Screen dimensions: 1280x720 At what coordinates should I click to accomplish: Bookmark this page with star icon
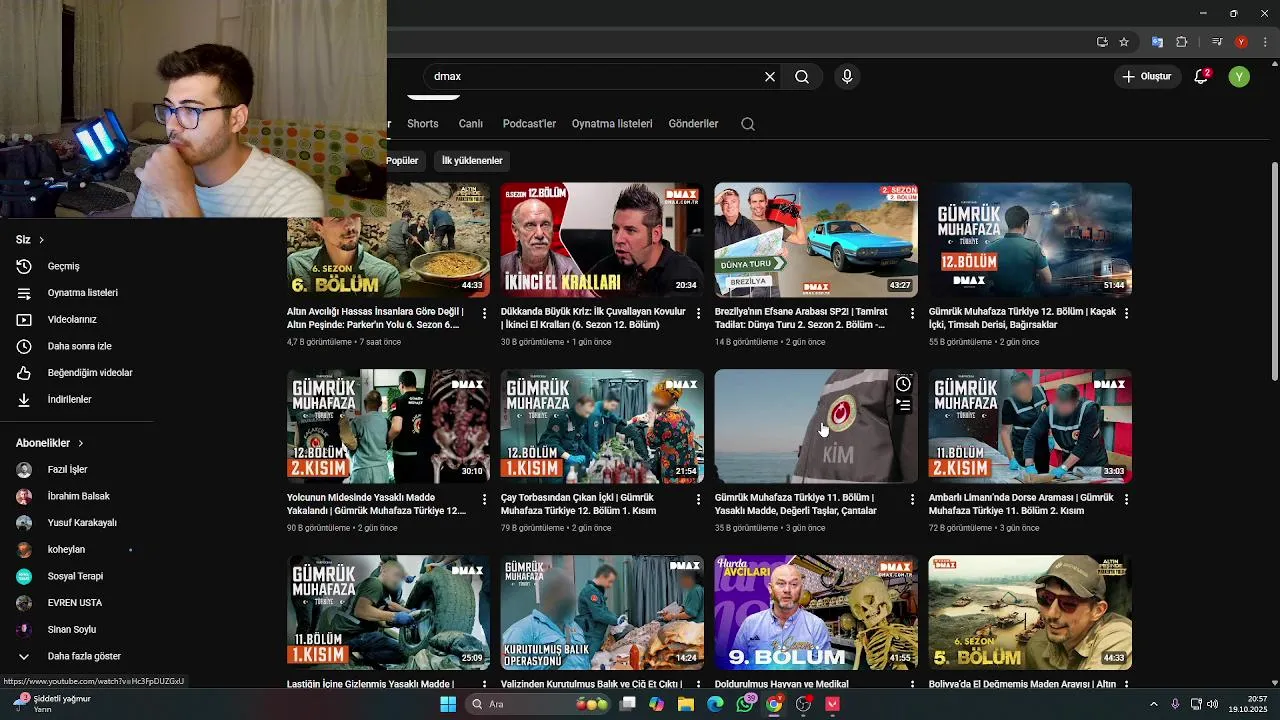(x=1124, y=42)
